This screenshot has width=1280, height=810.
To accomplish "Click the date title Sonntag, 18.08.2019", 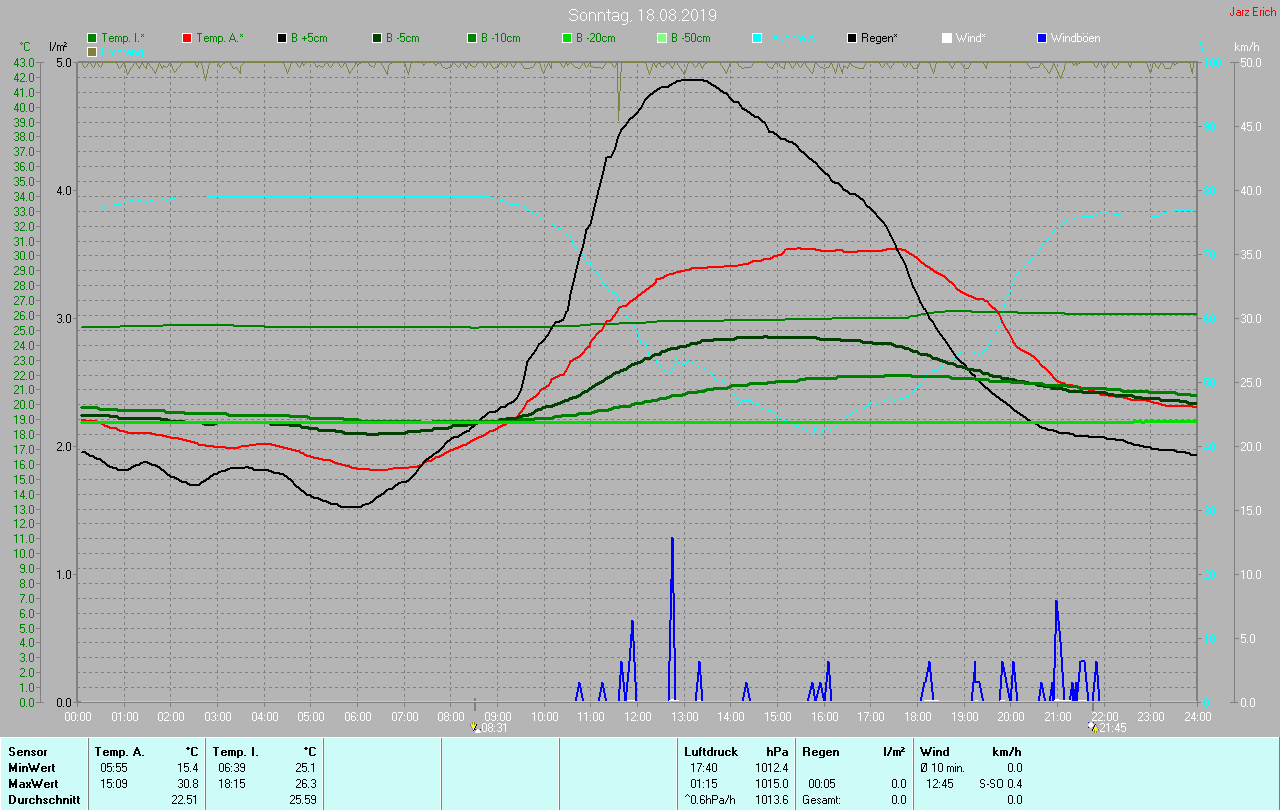I will click(642, 15).
